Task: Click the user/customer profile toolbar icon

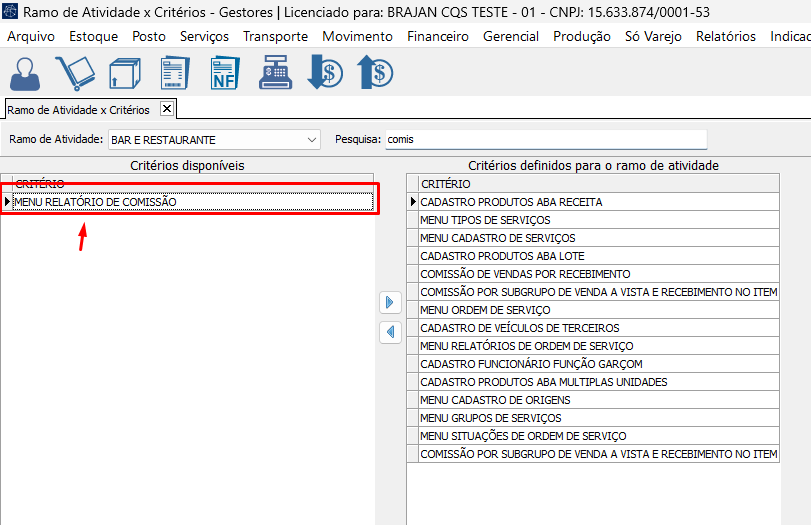Action: pyautogui.click(x=26, y=73)
